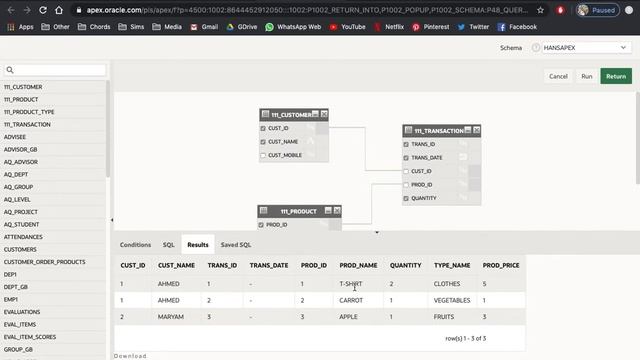
Task: Collapse the 111_PRODUCT table box
Action: click(328, 211)
